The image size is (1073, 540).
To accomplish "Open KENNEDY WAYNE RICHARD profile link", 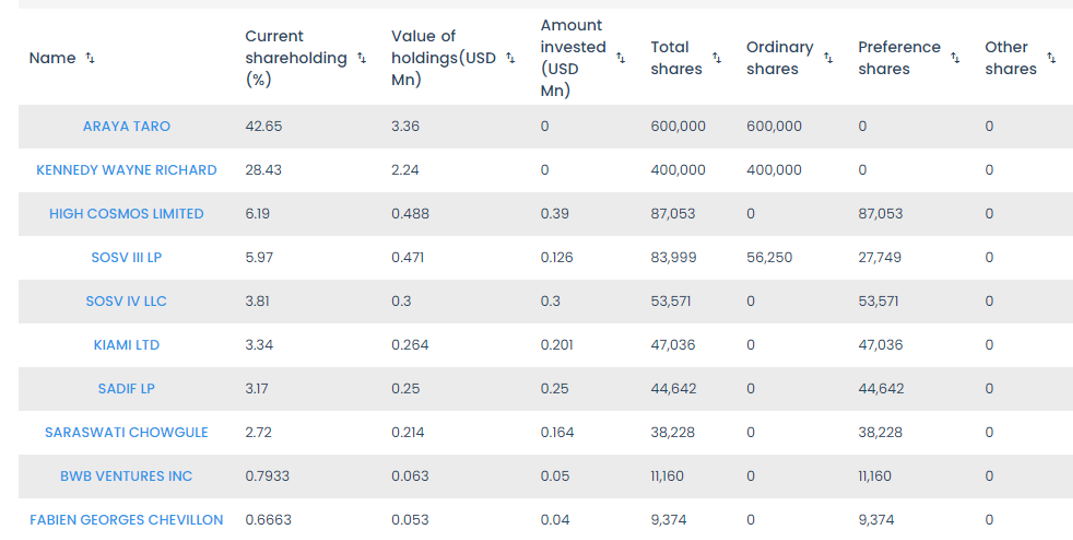I will (x=126, y=170).
